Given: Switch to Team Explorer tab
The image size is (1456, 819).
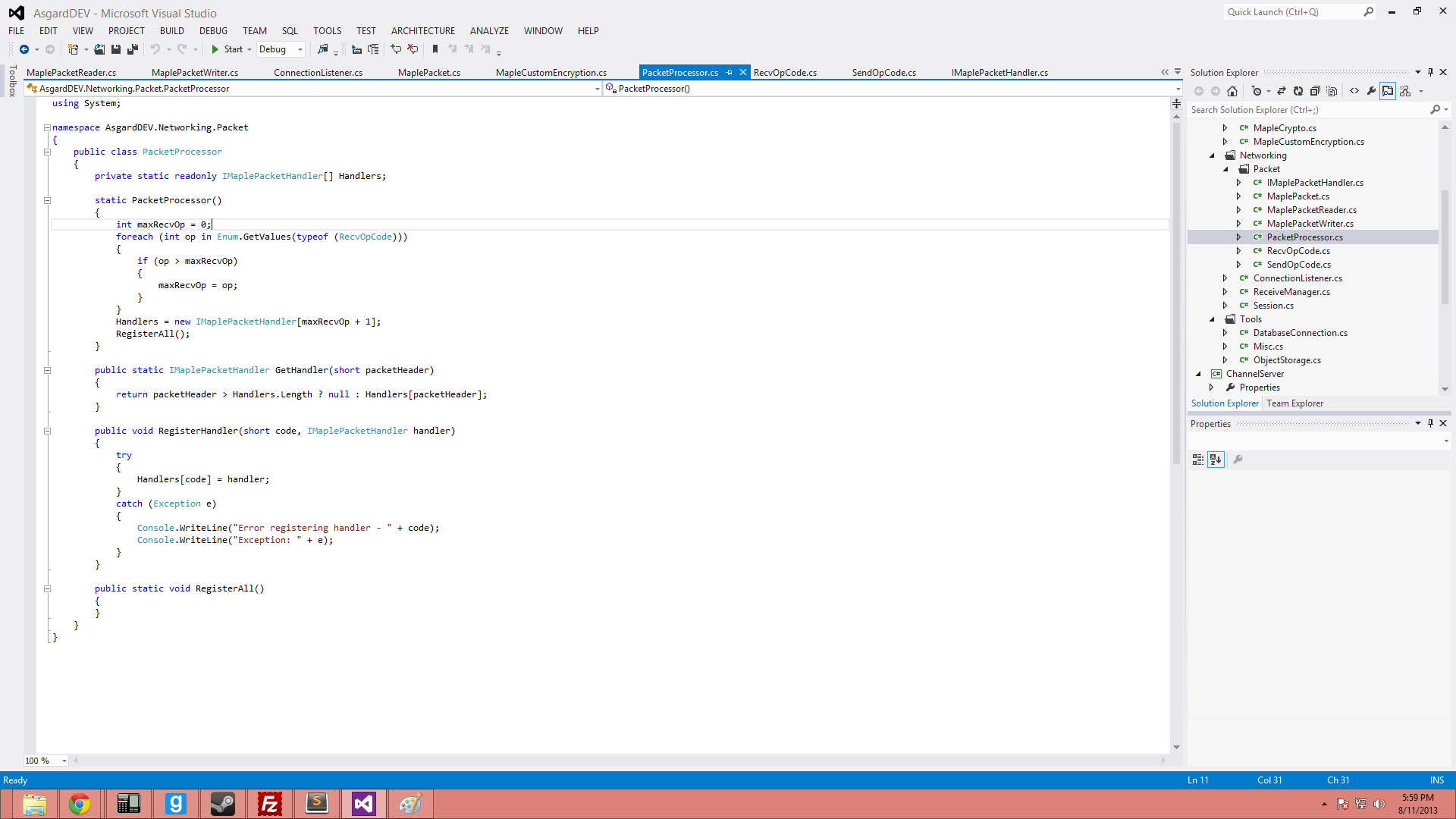Looking at the screenshot, I should [x=1294, y=403].
